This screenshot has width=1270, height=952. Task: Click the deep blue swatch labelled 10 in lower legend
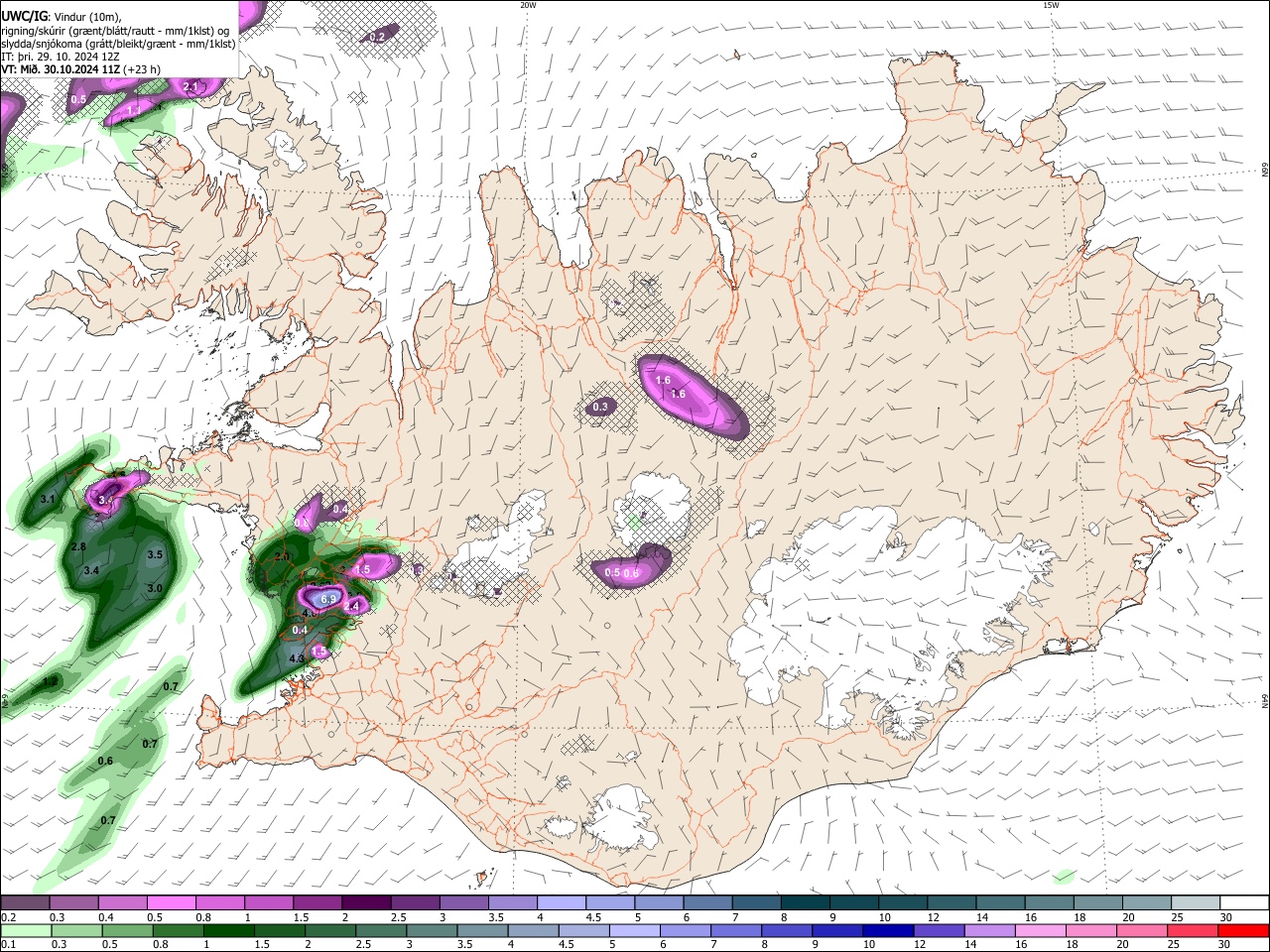tap(886, 931)
